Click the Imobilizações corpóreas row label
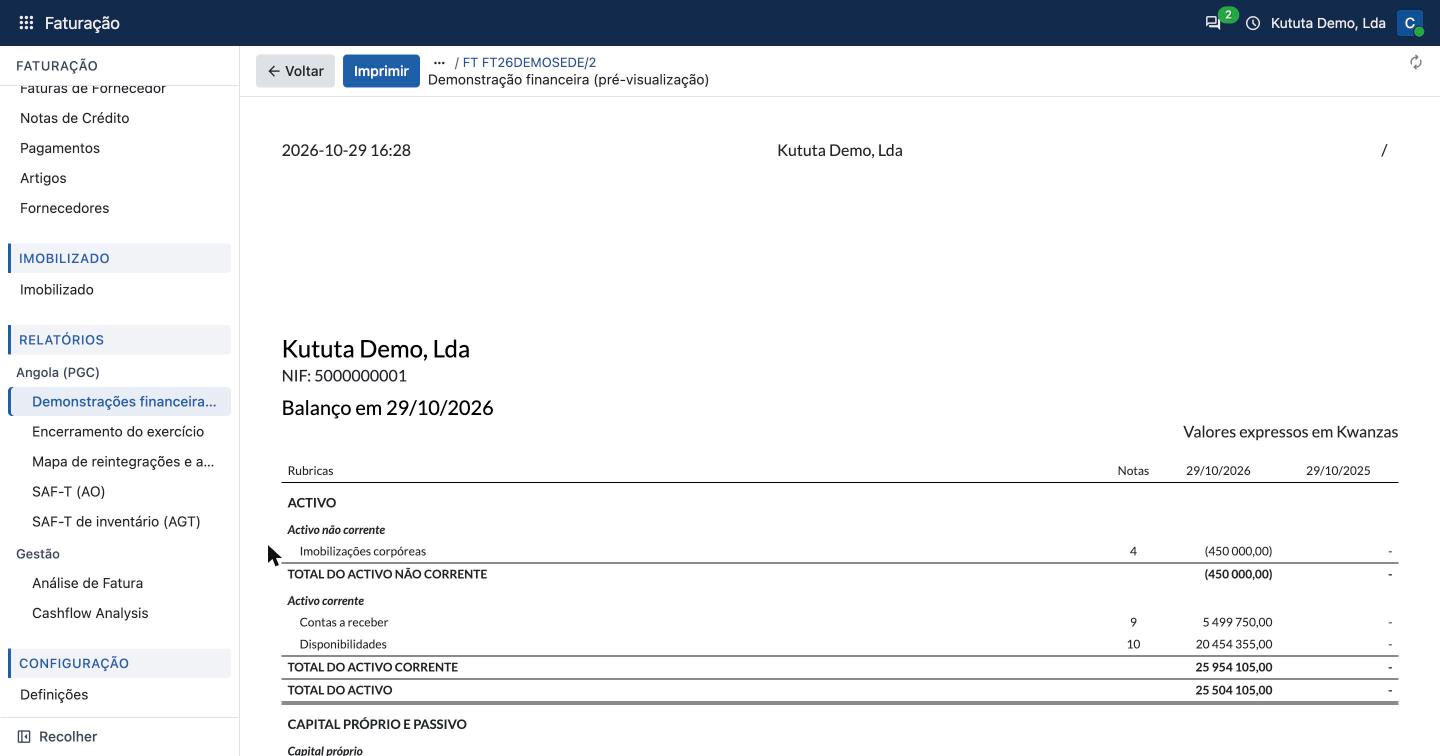This screenshot has width=1440, height=756. pos(363,551)
